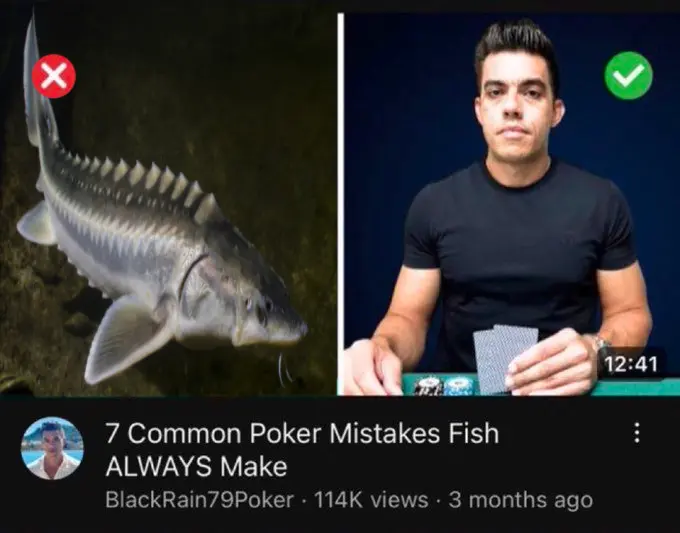Open the "7 Common Poker Mistakes Fish" title
Screen dimensions: 680x533
302,433
